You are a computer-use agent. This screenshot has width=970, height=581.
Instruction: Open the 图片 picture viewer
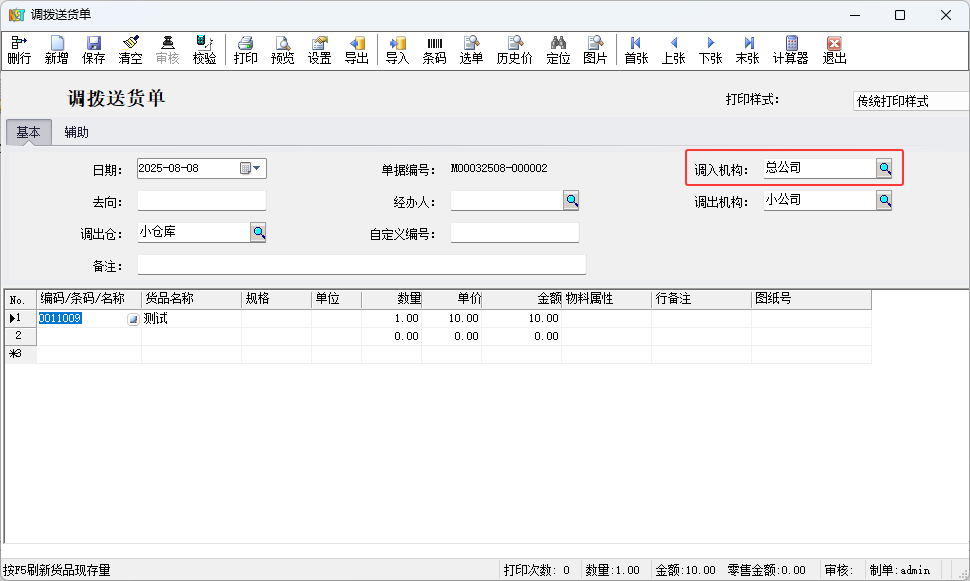(595, 50)
